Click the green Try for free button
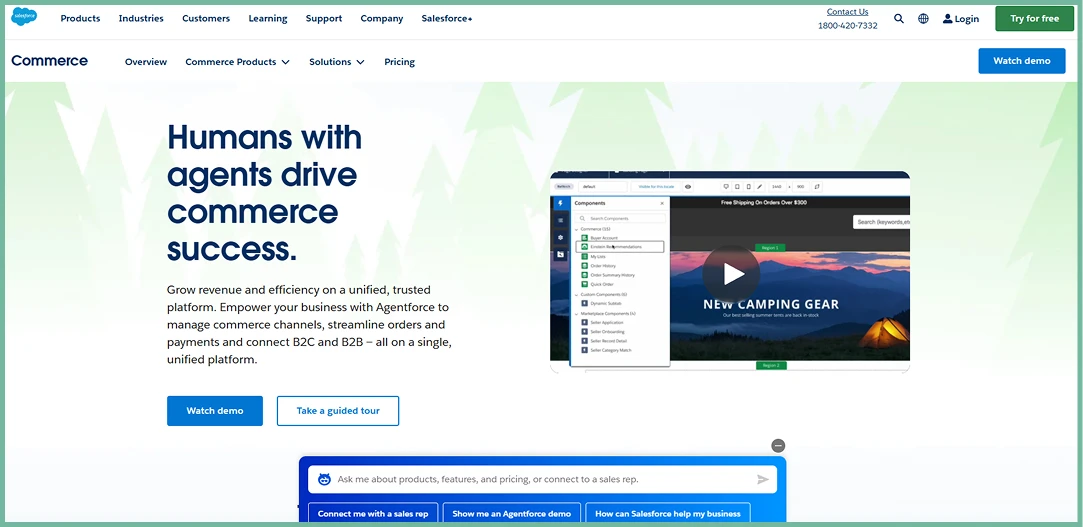 click(x=1034, y=19)
